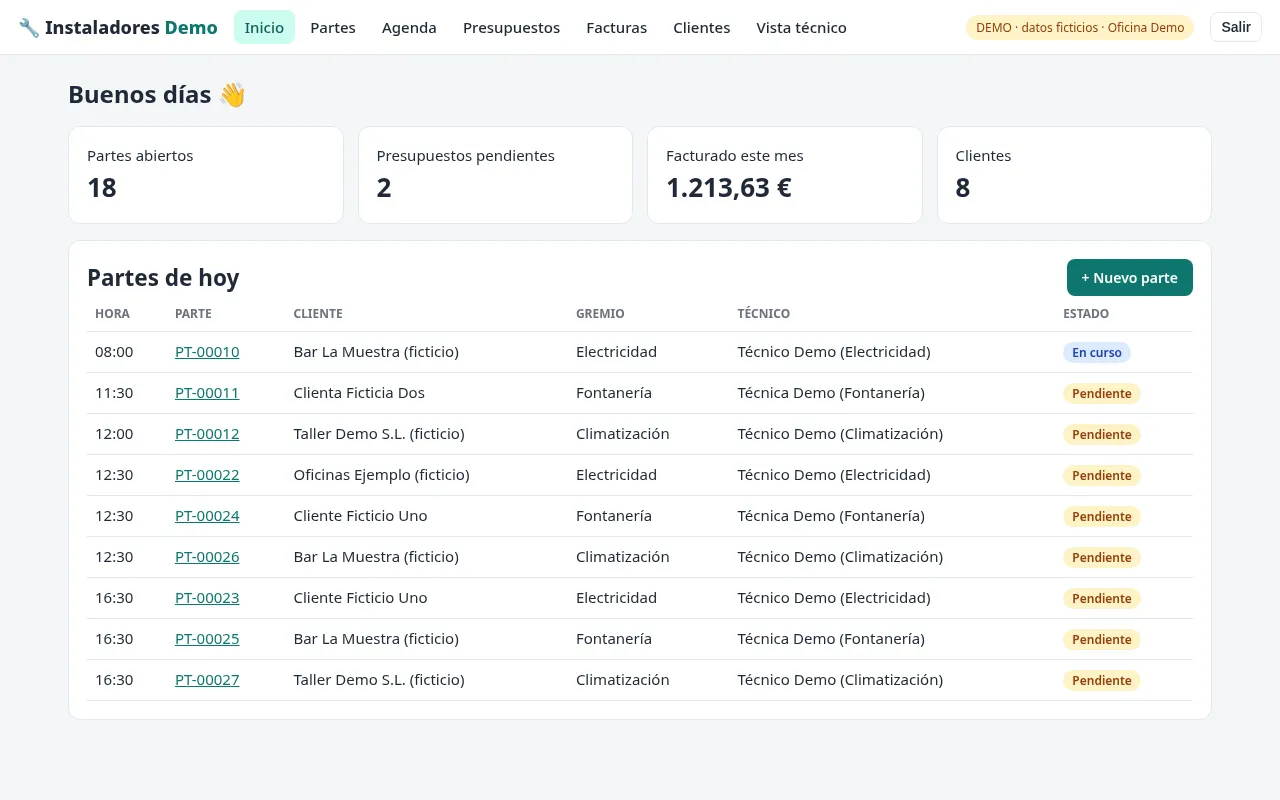Switch to Vista técnico
Viewport: 1280px width, 800px height.
801,28
